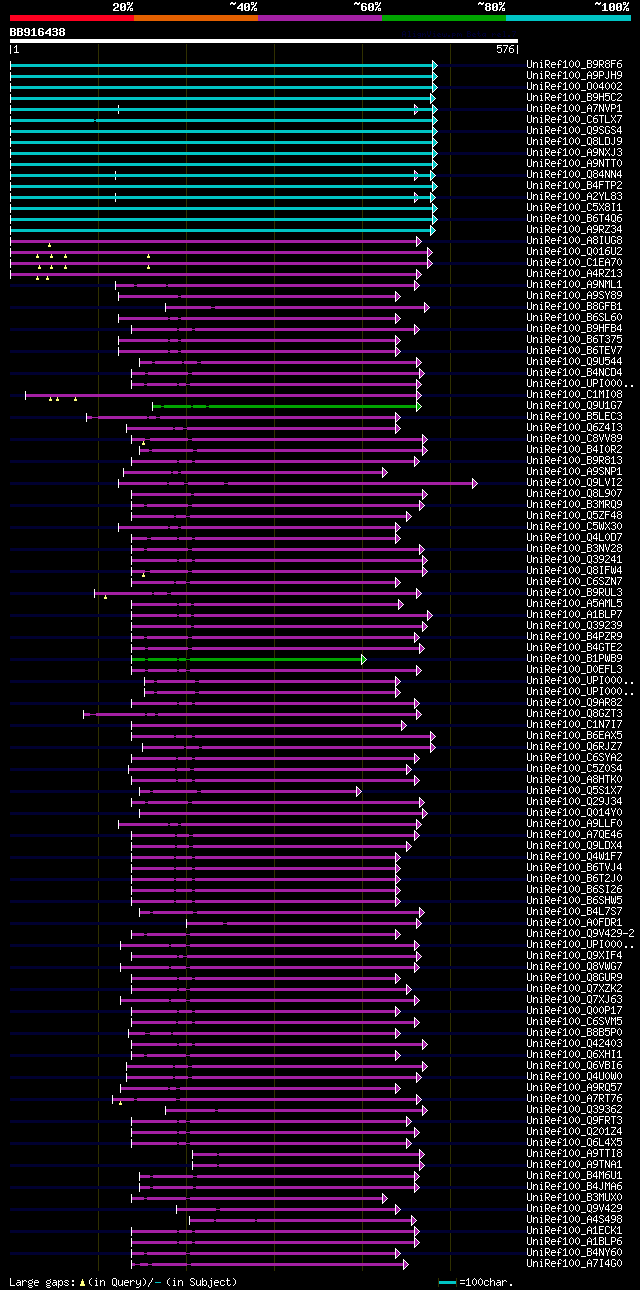
Task: Click the long purple bar for Q9LVI2
Action: pyautogui.click(x=298, y=483)
